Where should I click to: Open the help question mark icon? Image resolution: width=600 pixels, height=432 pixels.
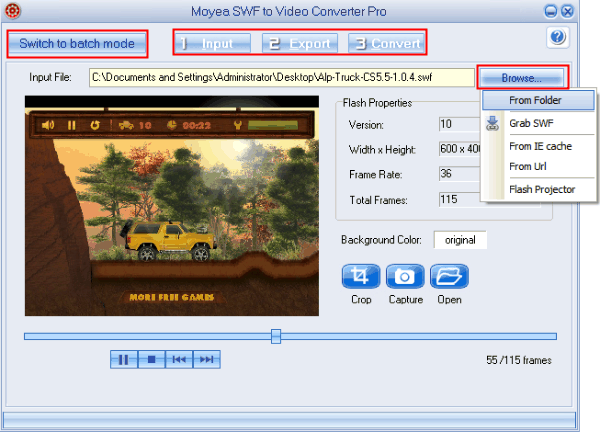click(x=558, y=37)
